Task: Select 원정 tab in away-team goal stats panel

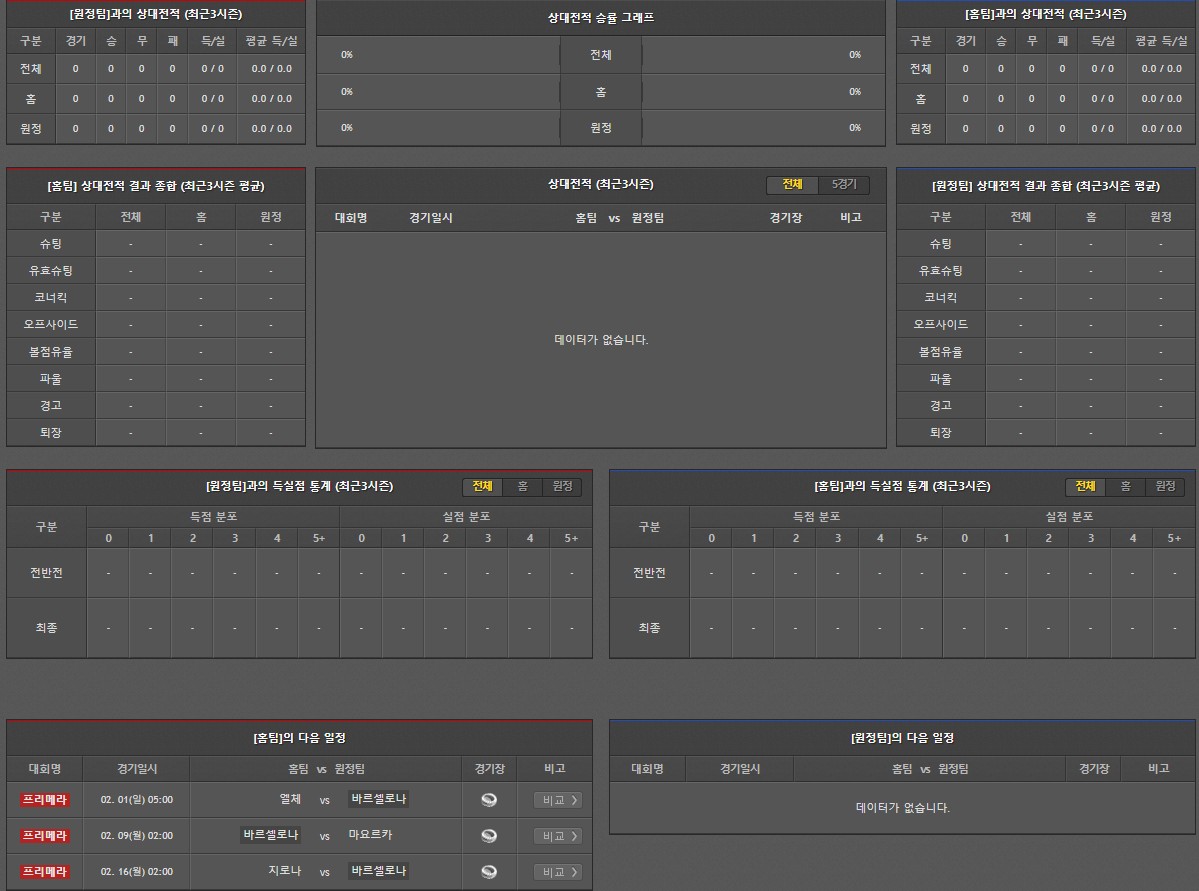Action: tap(562, 487)
